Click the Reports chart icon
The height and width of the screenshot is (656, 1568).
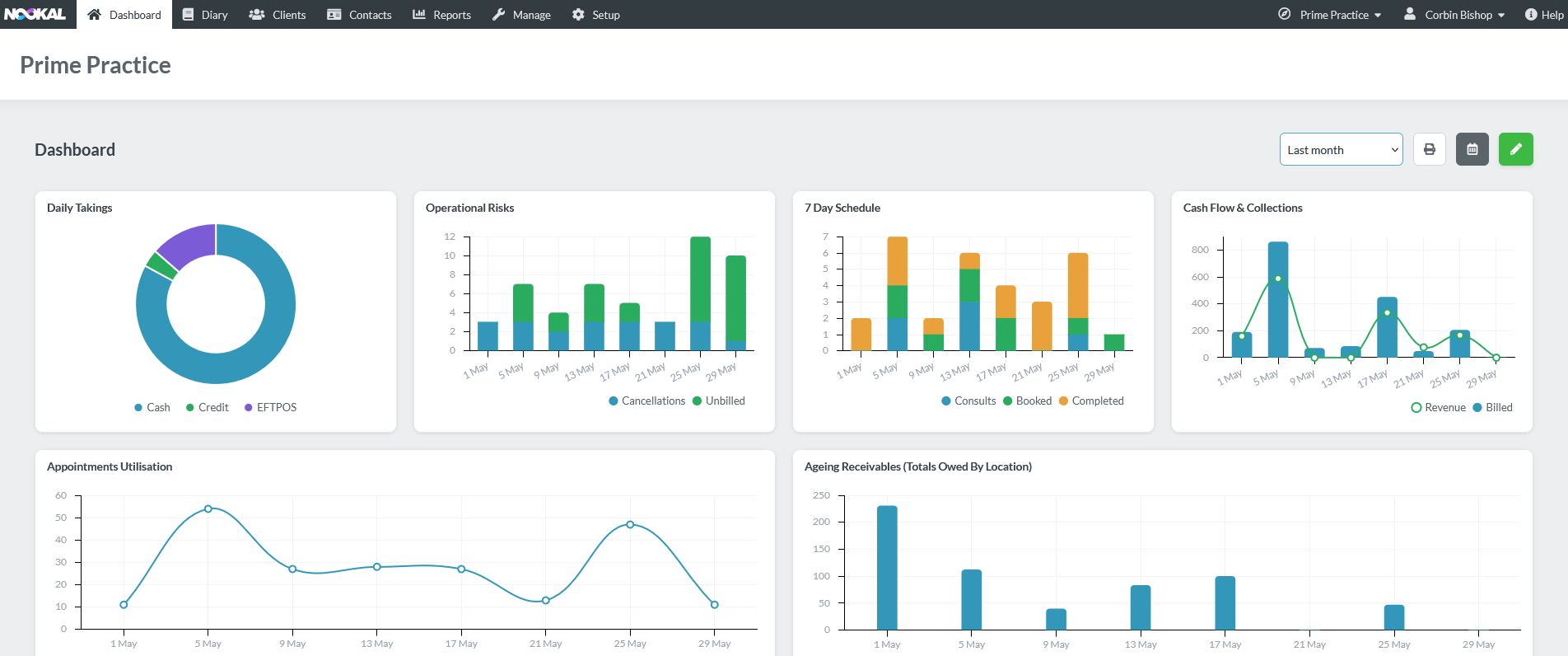(419, 15)
